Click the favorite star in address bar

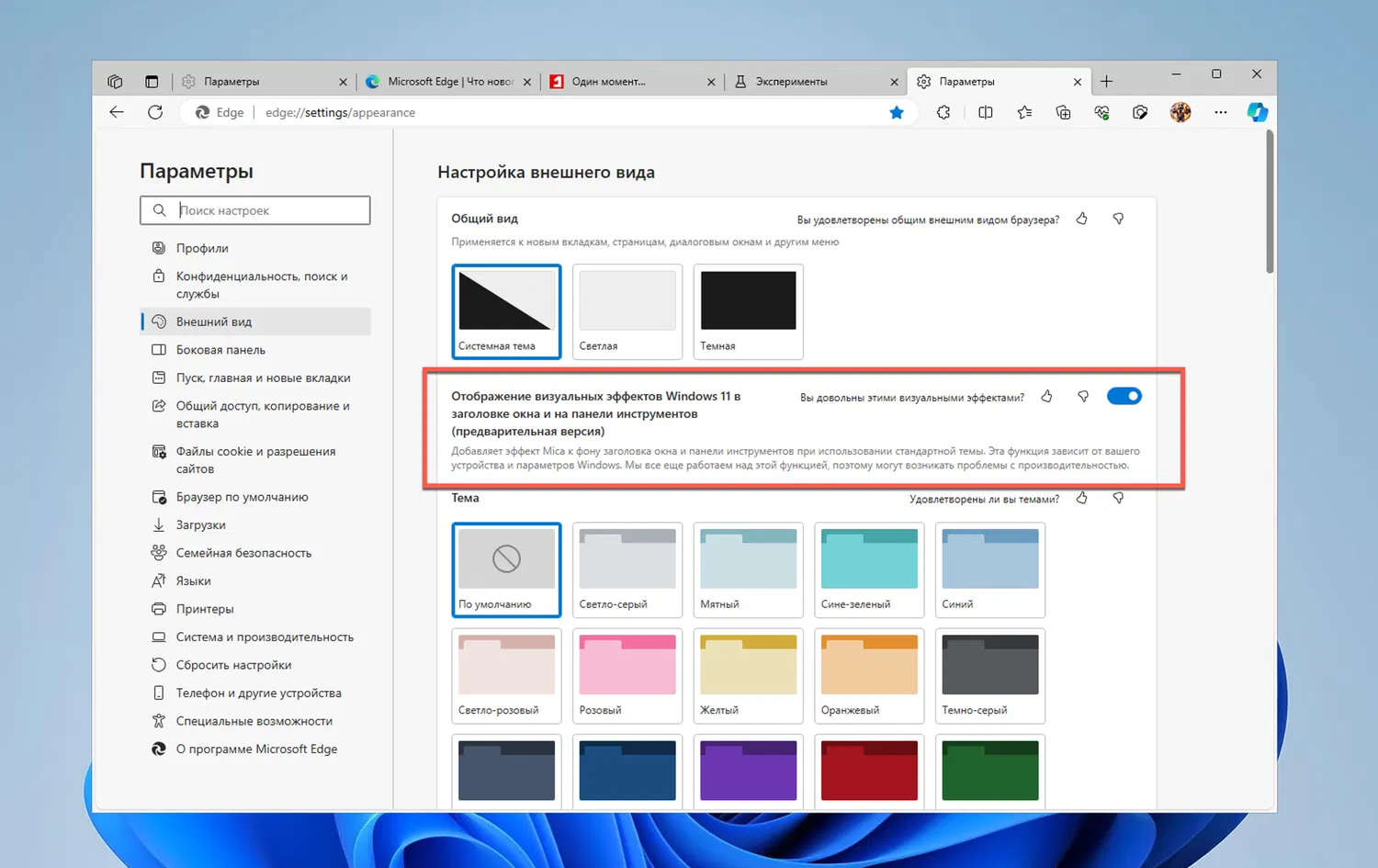point(897,112)
